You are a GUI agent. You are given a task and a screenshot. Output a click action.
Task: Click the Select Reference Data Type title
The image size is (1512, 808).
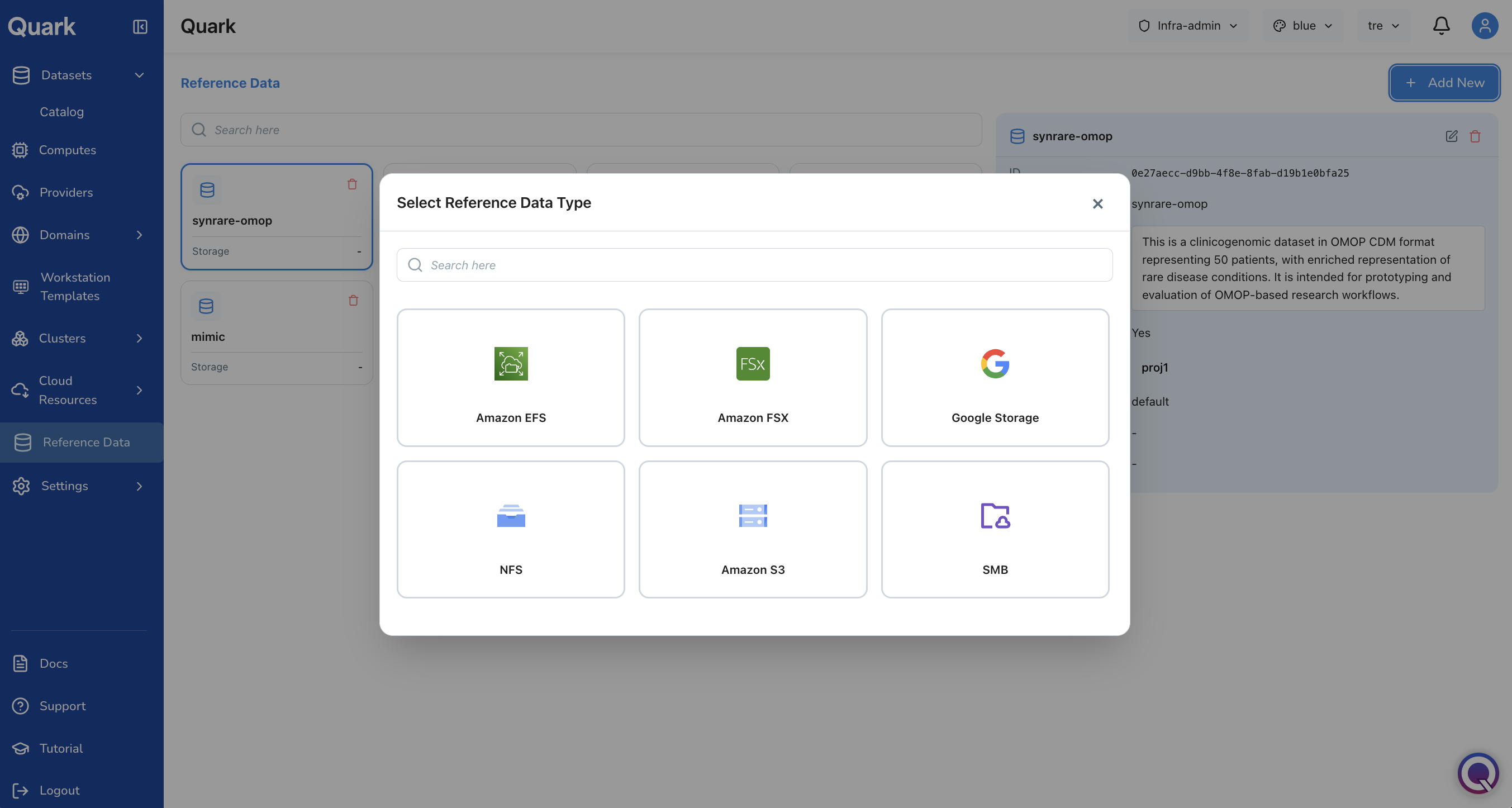click(x=493, y=202)
